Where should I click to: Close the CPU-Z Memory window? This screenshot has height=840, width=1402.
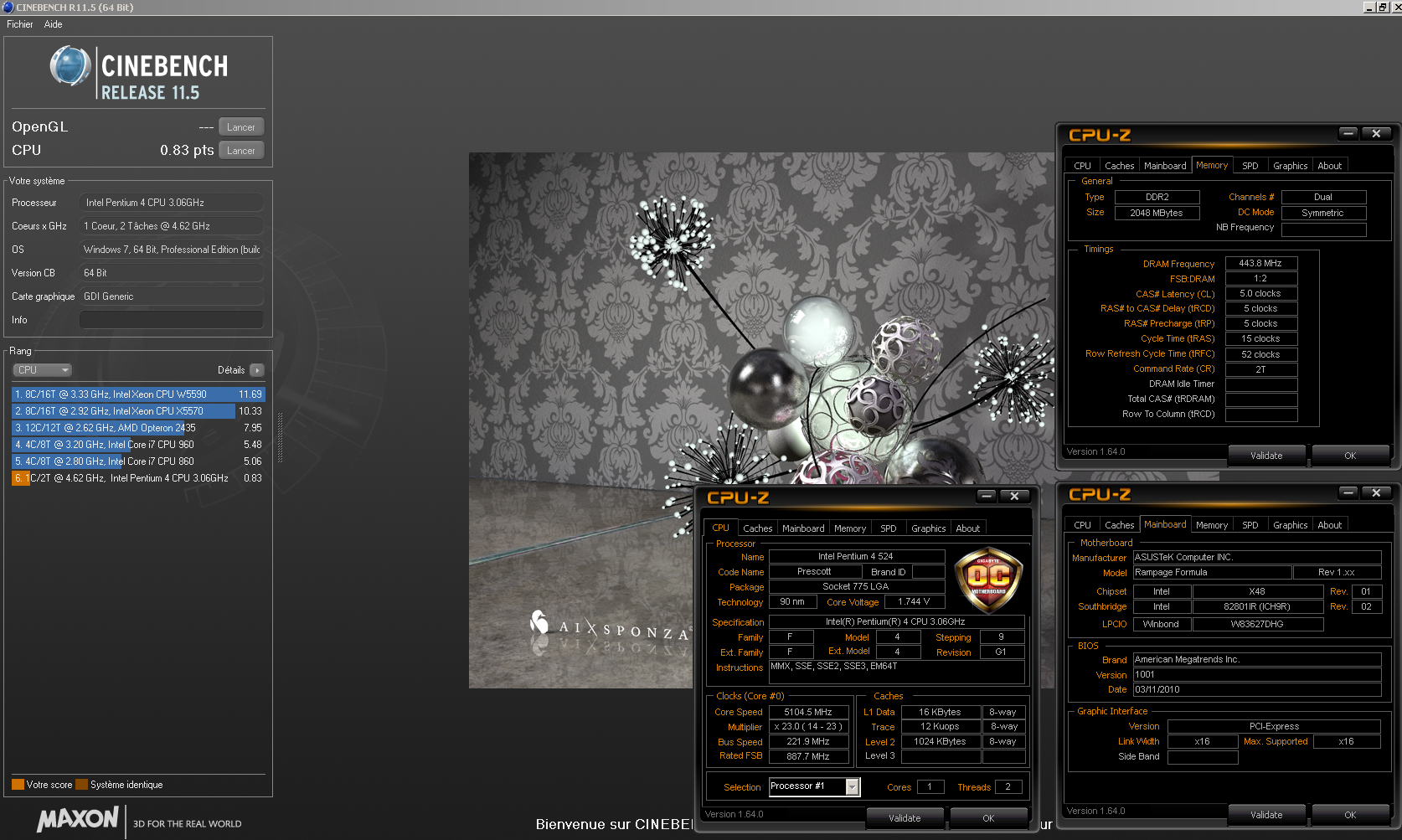(x=1376, y=133)
